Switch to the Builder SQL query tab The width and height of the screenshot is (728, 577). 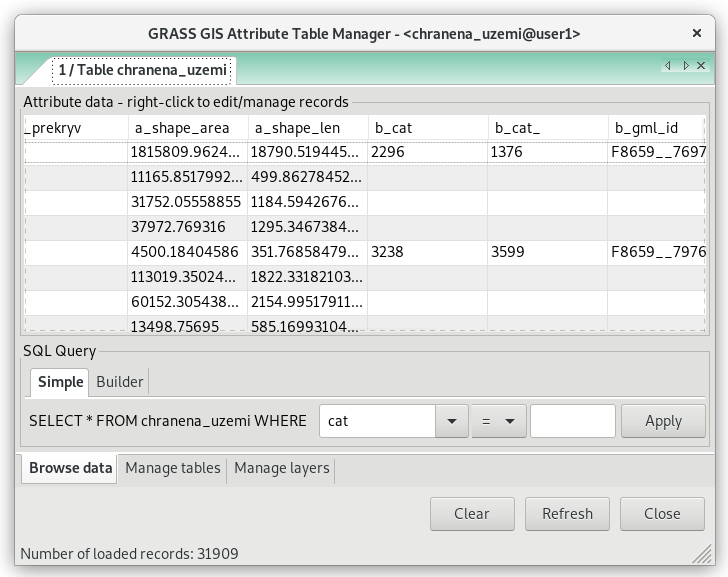click(x=119, y=382)
